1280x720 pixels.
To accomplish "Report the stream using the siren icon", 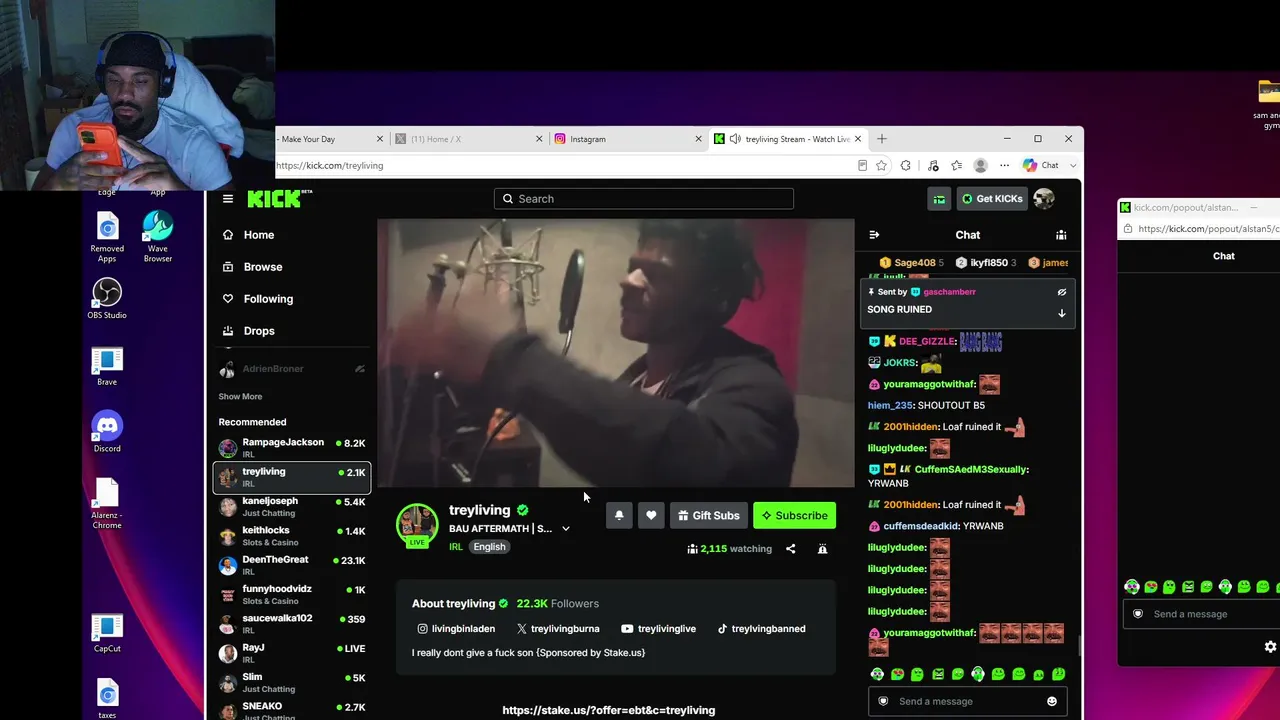I will (822, 549).
